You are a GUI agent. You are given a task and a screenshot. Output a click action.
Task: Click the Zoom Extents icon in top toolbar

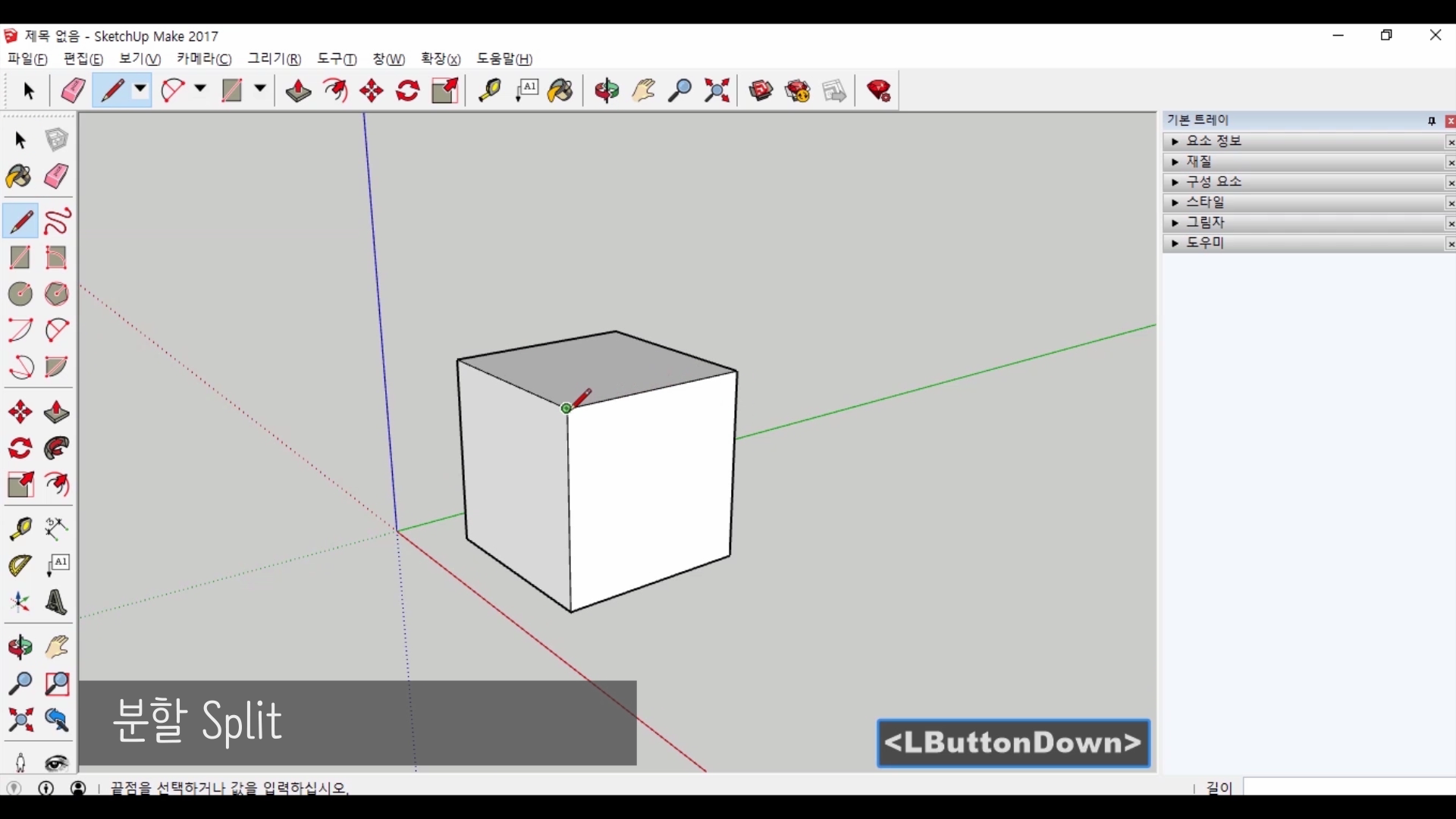pos(717,91)
